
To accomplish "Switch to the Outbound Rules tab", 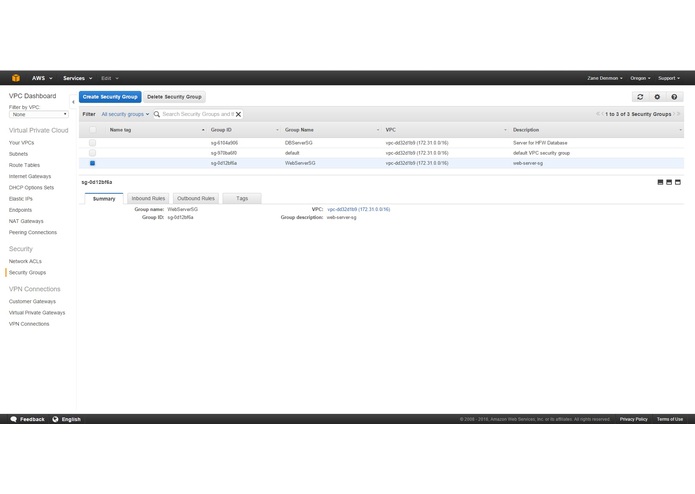I will tap(195, 198).
